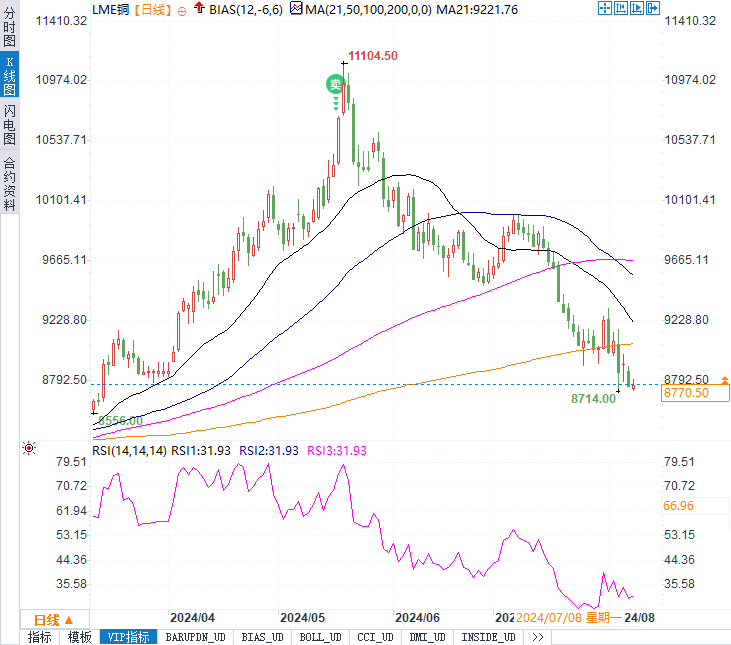
Task: Click the orange 66.96 RSI axis value
Action: pos(678,506)
